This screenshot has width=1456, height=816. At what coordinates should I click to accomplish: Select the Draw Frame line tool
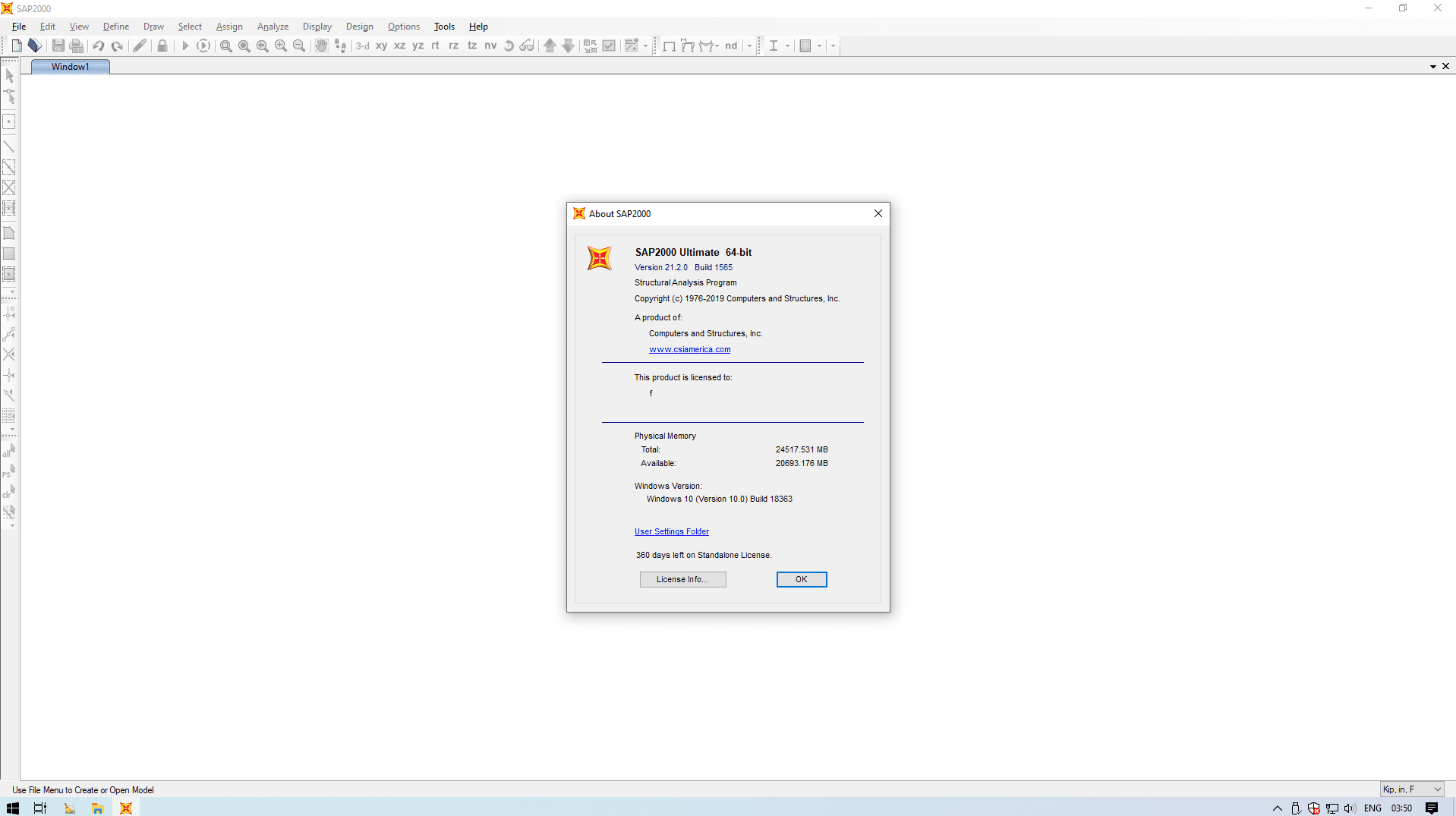point(9,146)
